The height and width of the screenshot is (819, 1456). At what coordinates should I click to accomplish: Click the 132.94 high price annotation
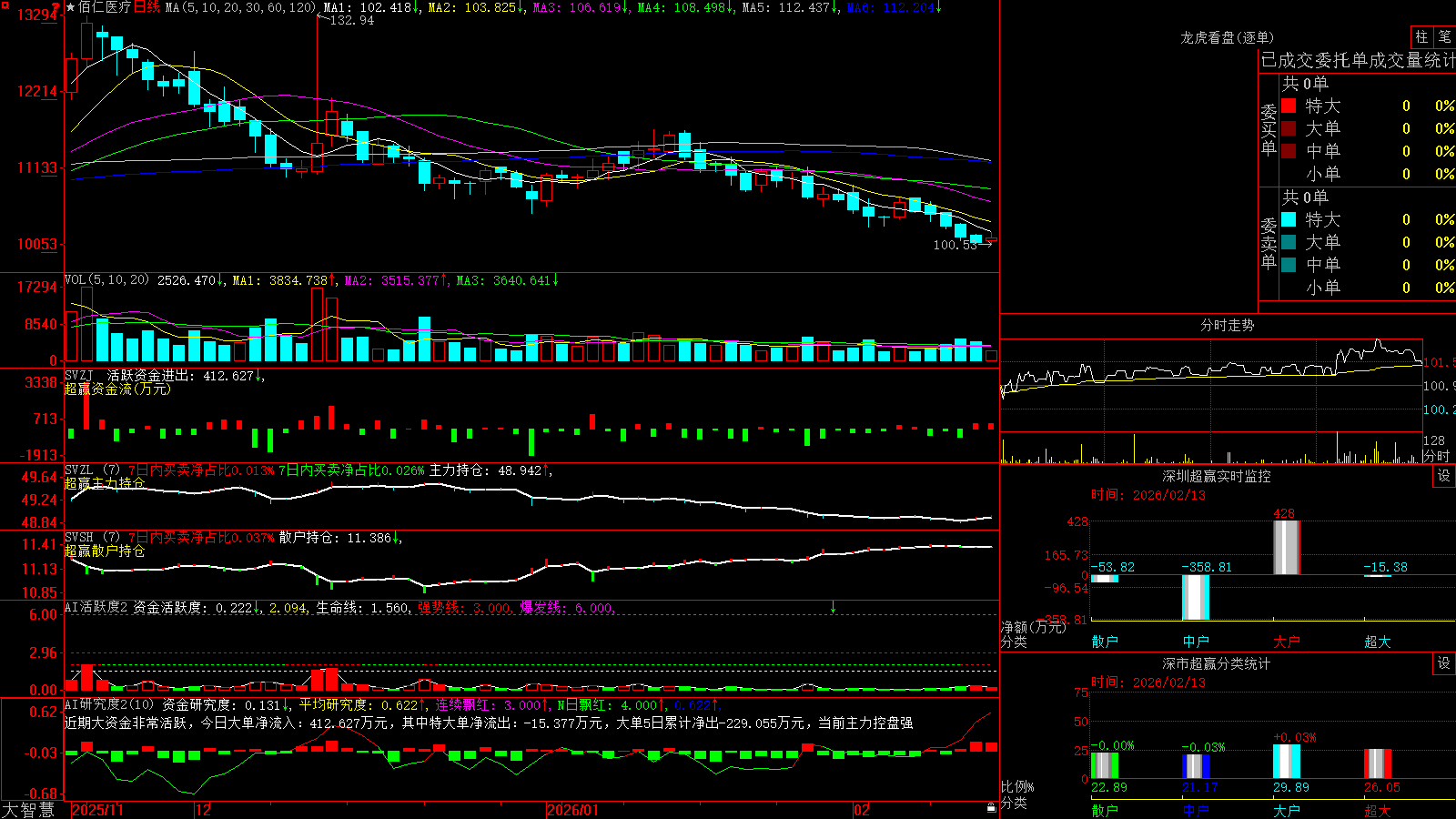coord(351,20)
